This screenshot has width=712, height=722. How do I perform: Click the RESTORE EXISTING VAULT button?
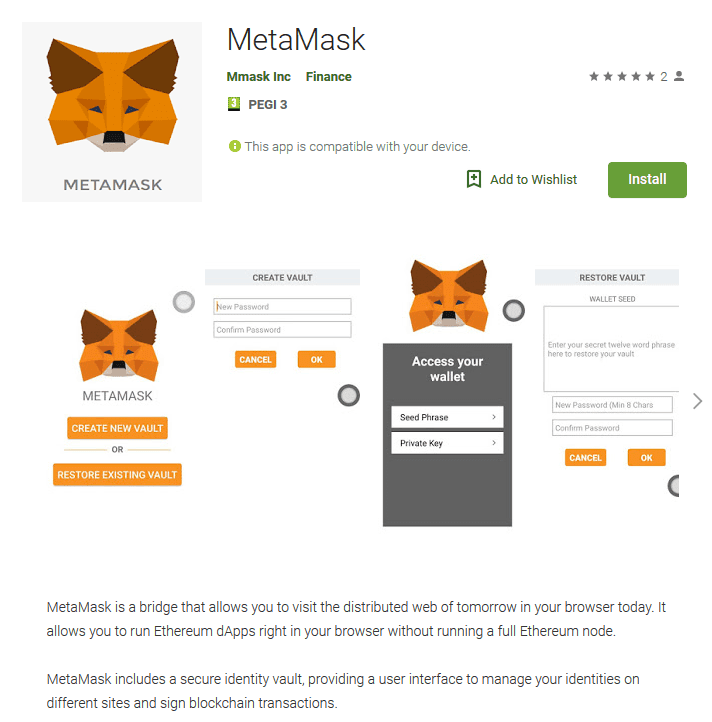coord(117,475)
